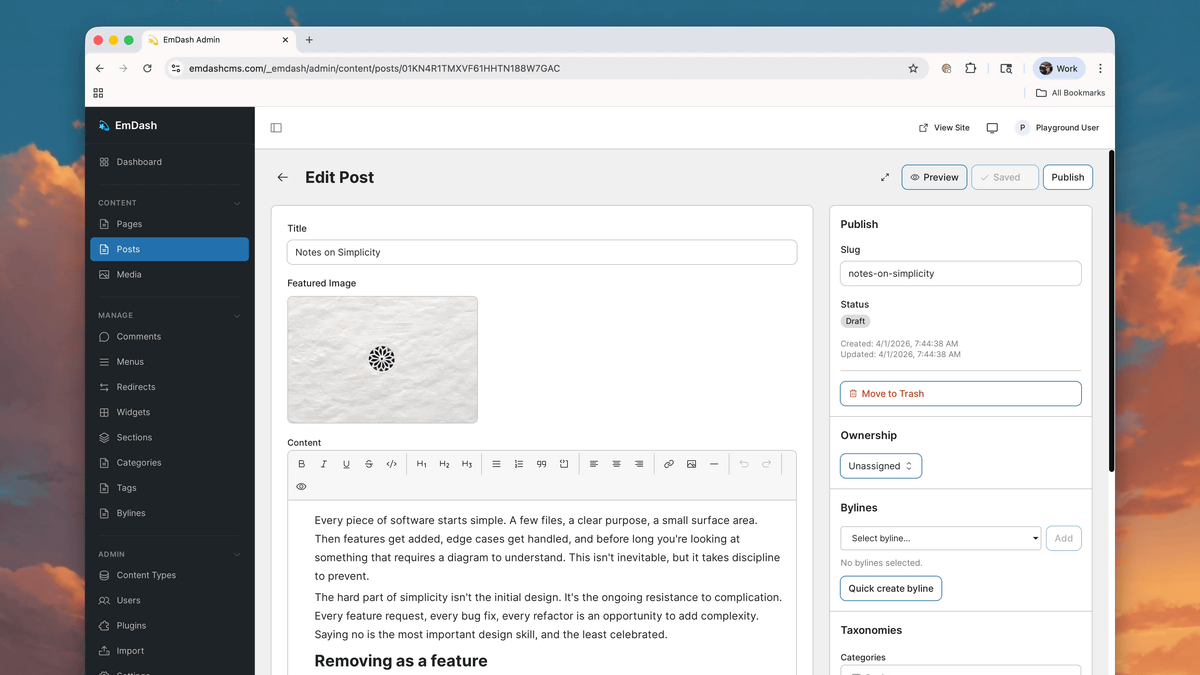The height and width of the screenshot is (675, 1200).
Task: Collapse the MANAGE sidebar section
Action: coord(237,315)
